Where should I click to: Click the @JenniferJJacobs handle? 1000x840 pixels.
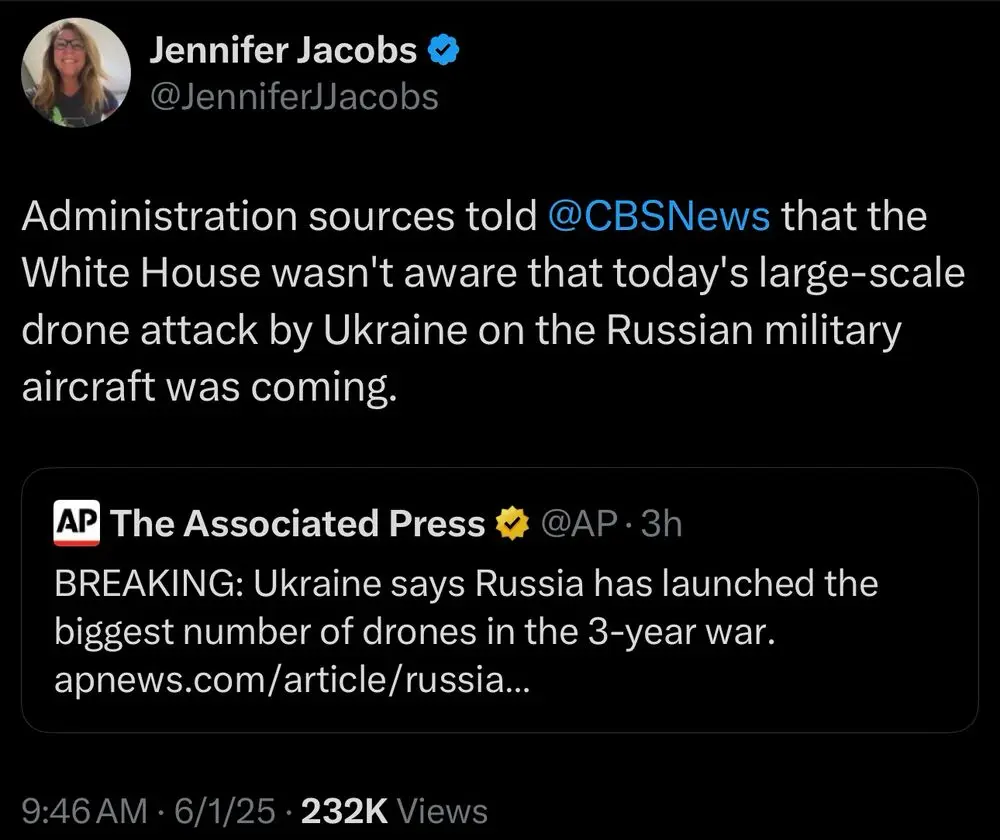293,97
